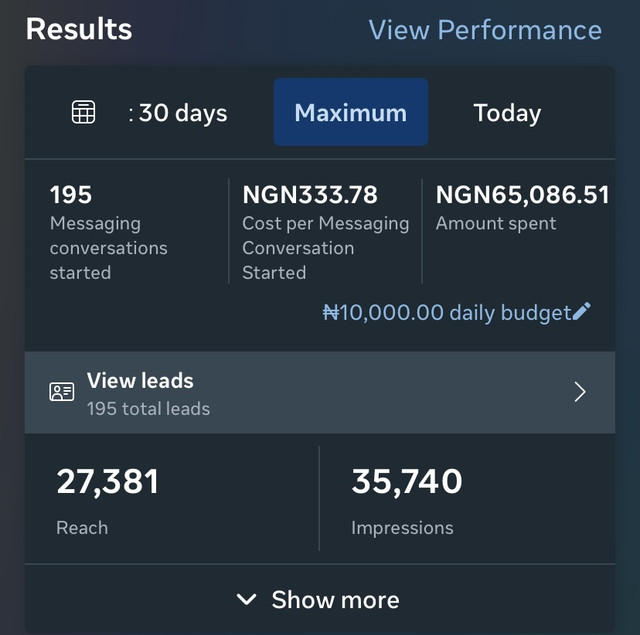Select the 30 days range tab
This screenshot has width=640, height=635.
pyautogui.click(x=178, y=113)
